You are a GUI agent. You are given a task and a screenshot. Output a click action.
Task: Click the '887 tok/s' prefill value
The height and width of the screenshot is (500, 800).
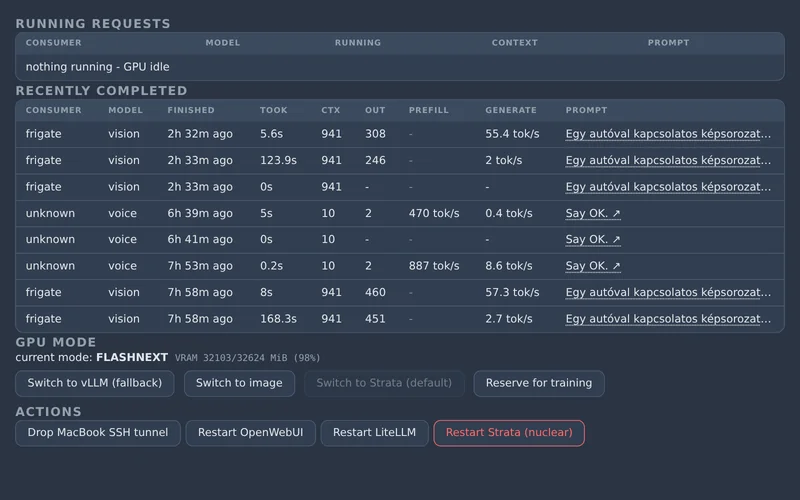coord(434,266)
